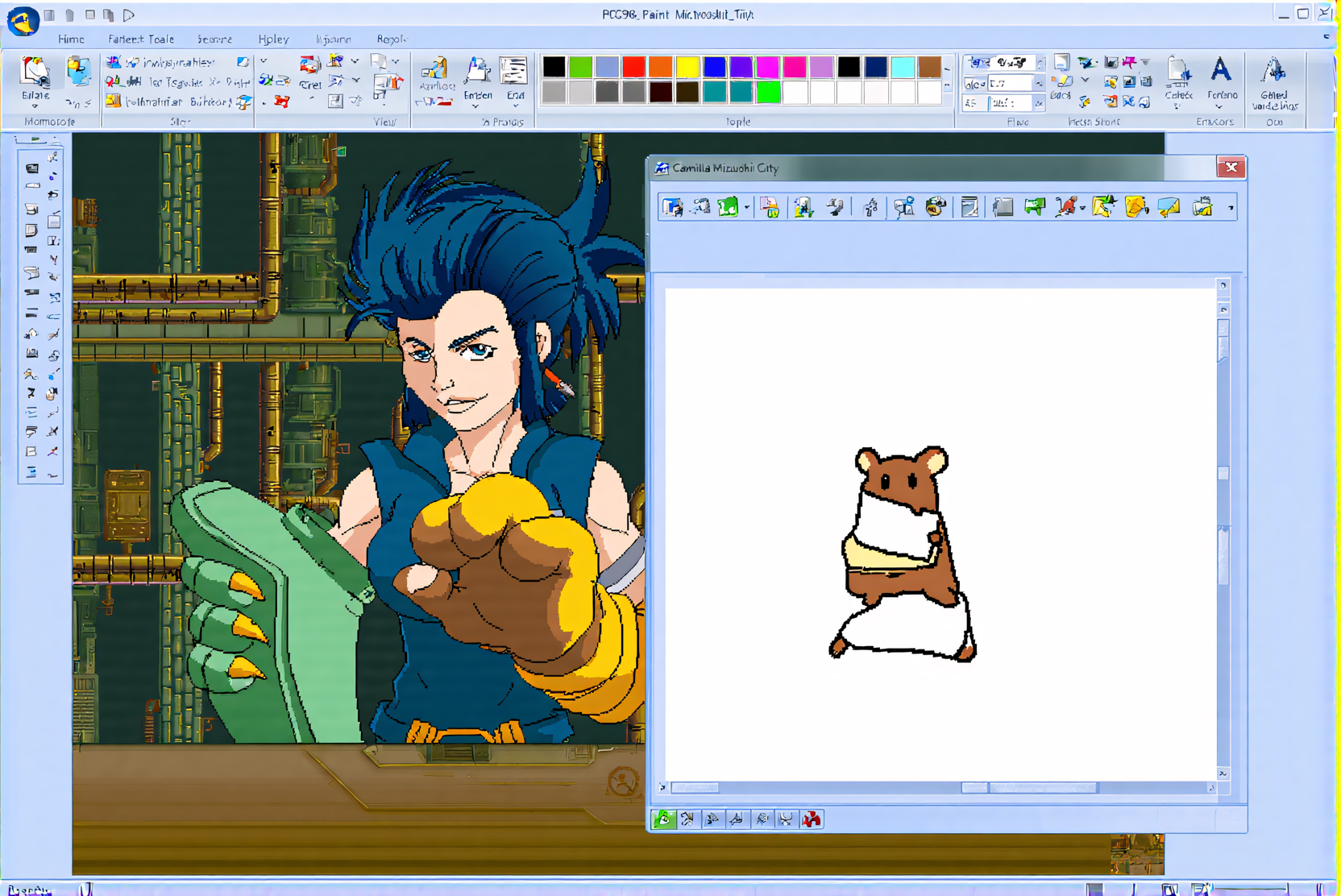Click the small scene thumbnail at the canvas corner
The image size is (1341, 896).
click(x=1137, y=855)
